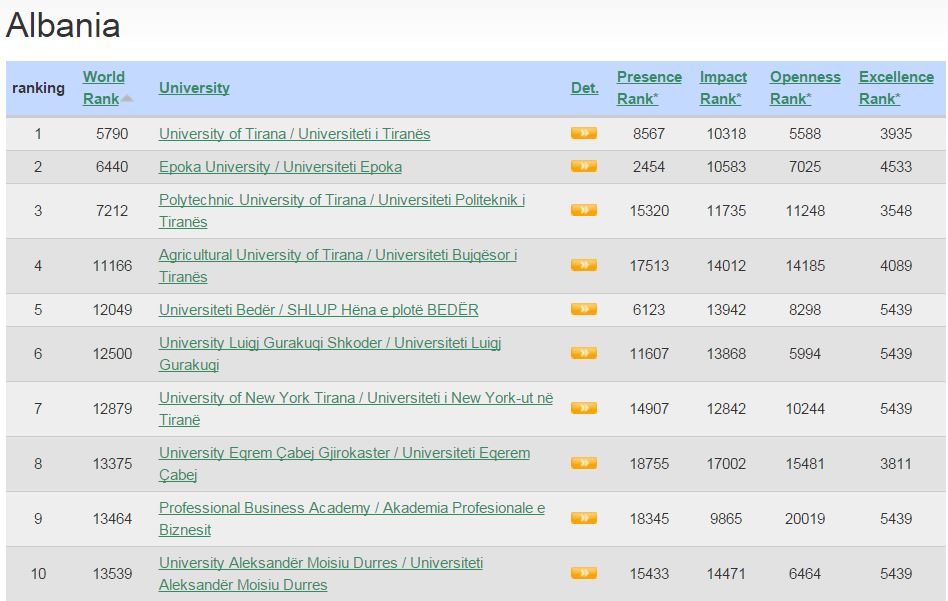Screen dimensions: 948x601
Task: Click details arrow for Aleksandër Moisiu Durres
Action: point(583,573)
